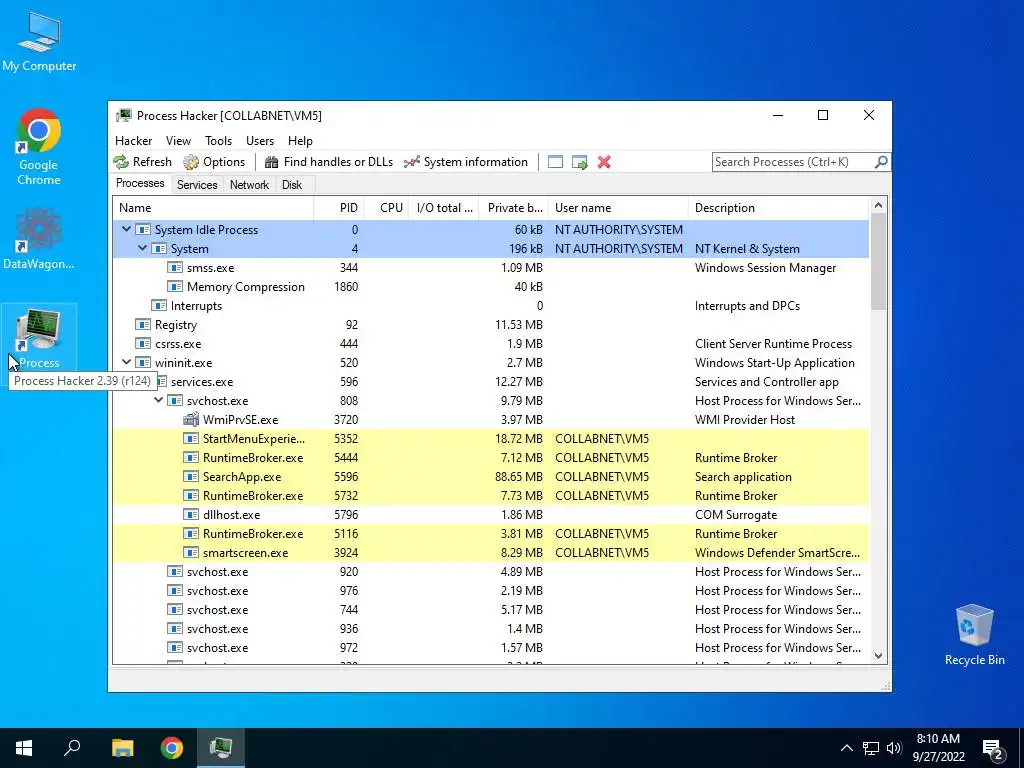Click the SearchApp.exe process icon

[191, 477]
